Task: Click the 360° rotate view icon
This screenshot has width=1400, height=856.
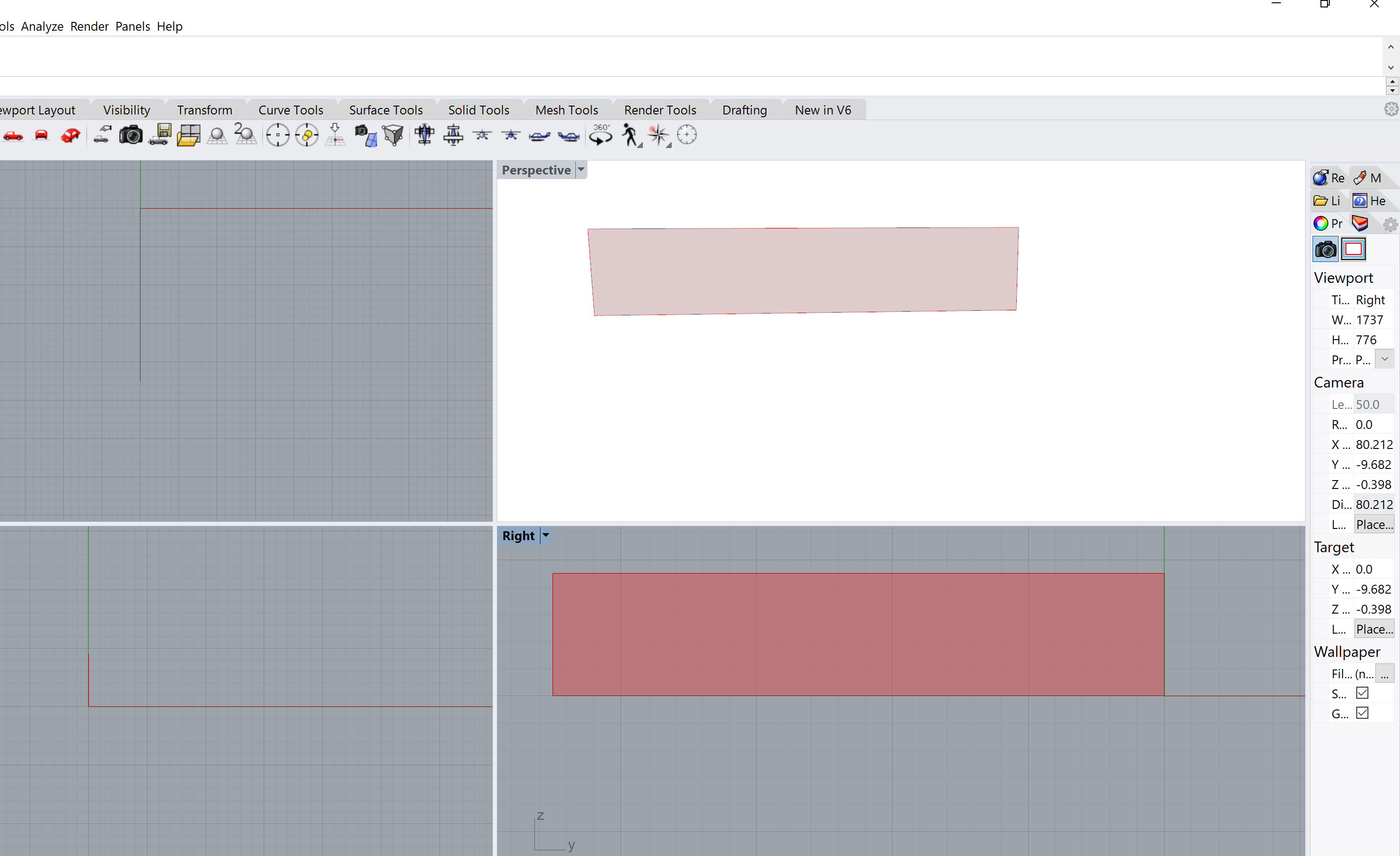Action: pos(600,135)
